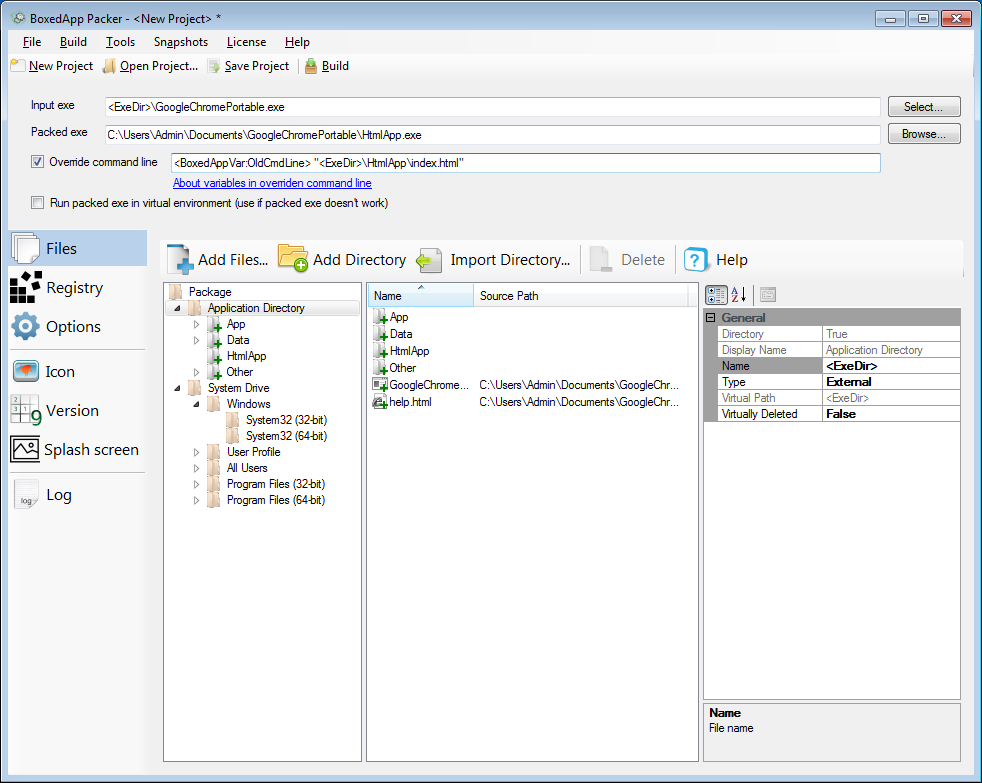Viewport: 982px width, 783px height.
Task: Expand the User Profile tree node
Action: pyautogui.click(x=196, y=452)
